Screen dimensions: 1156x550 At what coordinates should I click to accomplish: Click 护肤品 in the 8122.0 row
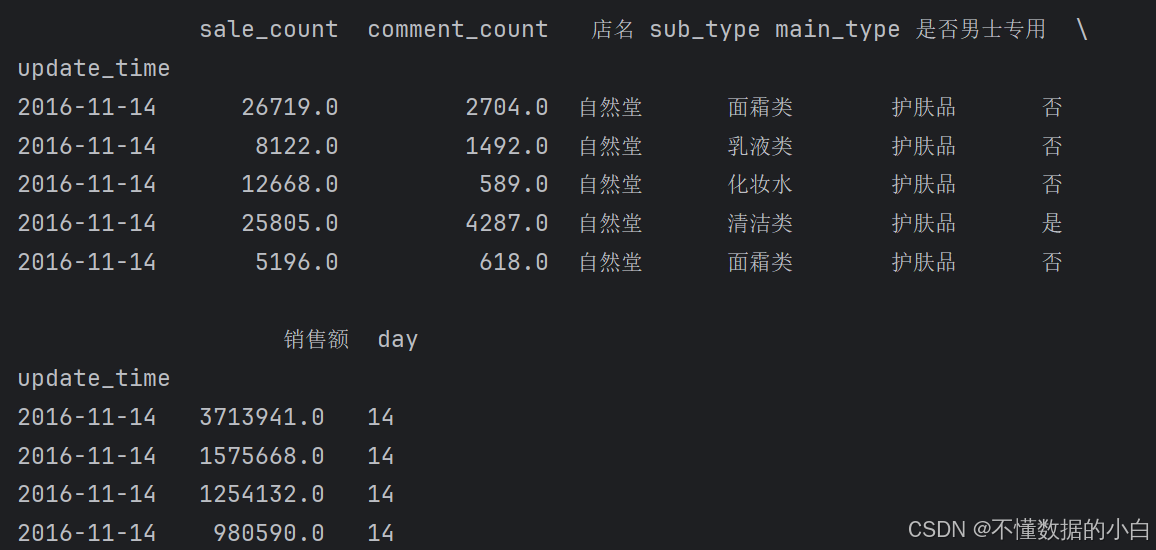[x=923, y=146]
